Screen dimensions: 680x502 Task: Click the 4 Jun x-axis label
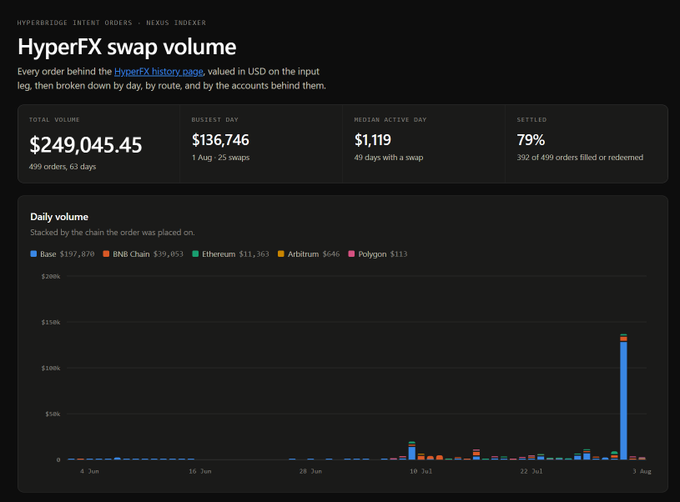pos(89,471)
